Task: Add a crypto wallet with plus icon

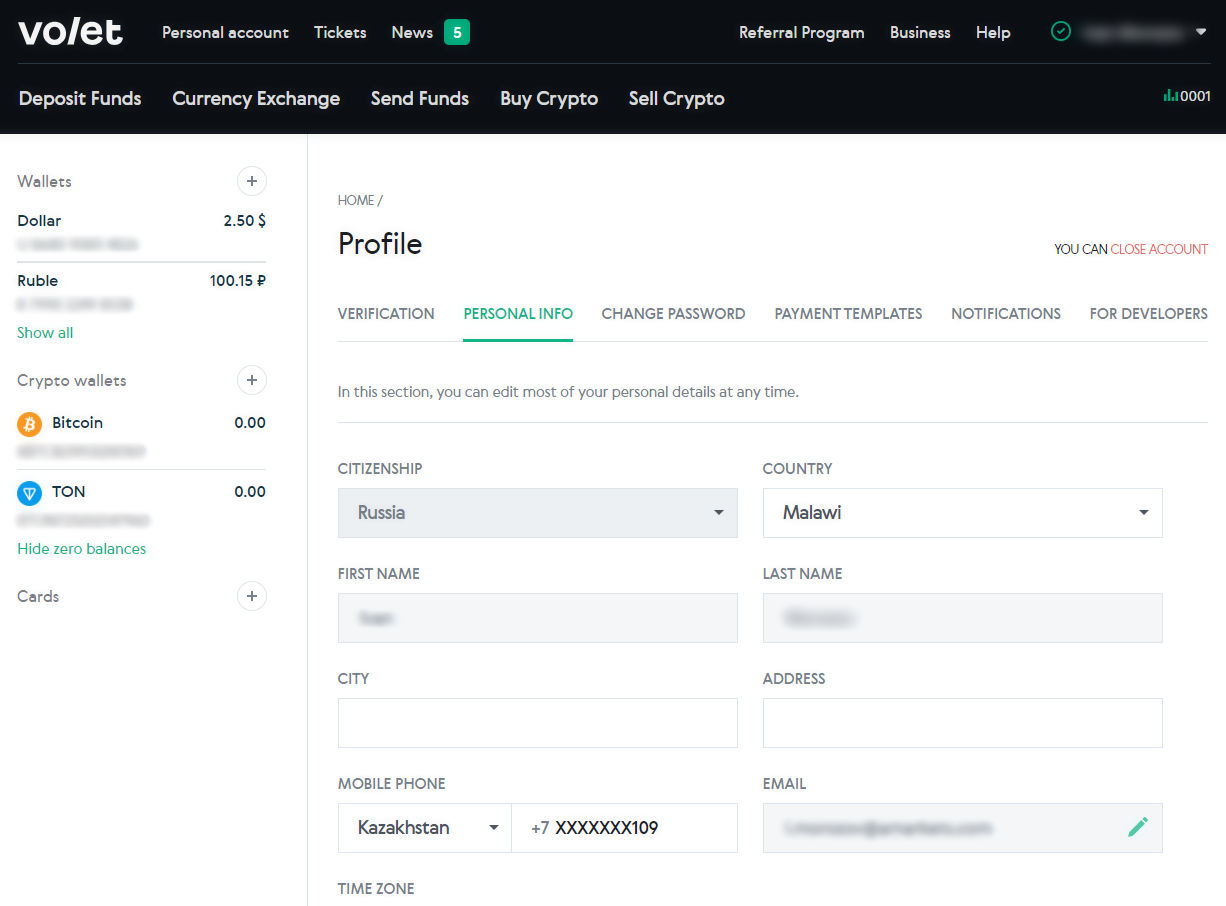Action: tap(251, 380)
